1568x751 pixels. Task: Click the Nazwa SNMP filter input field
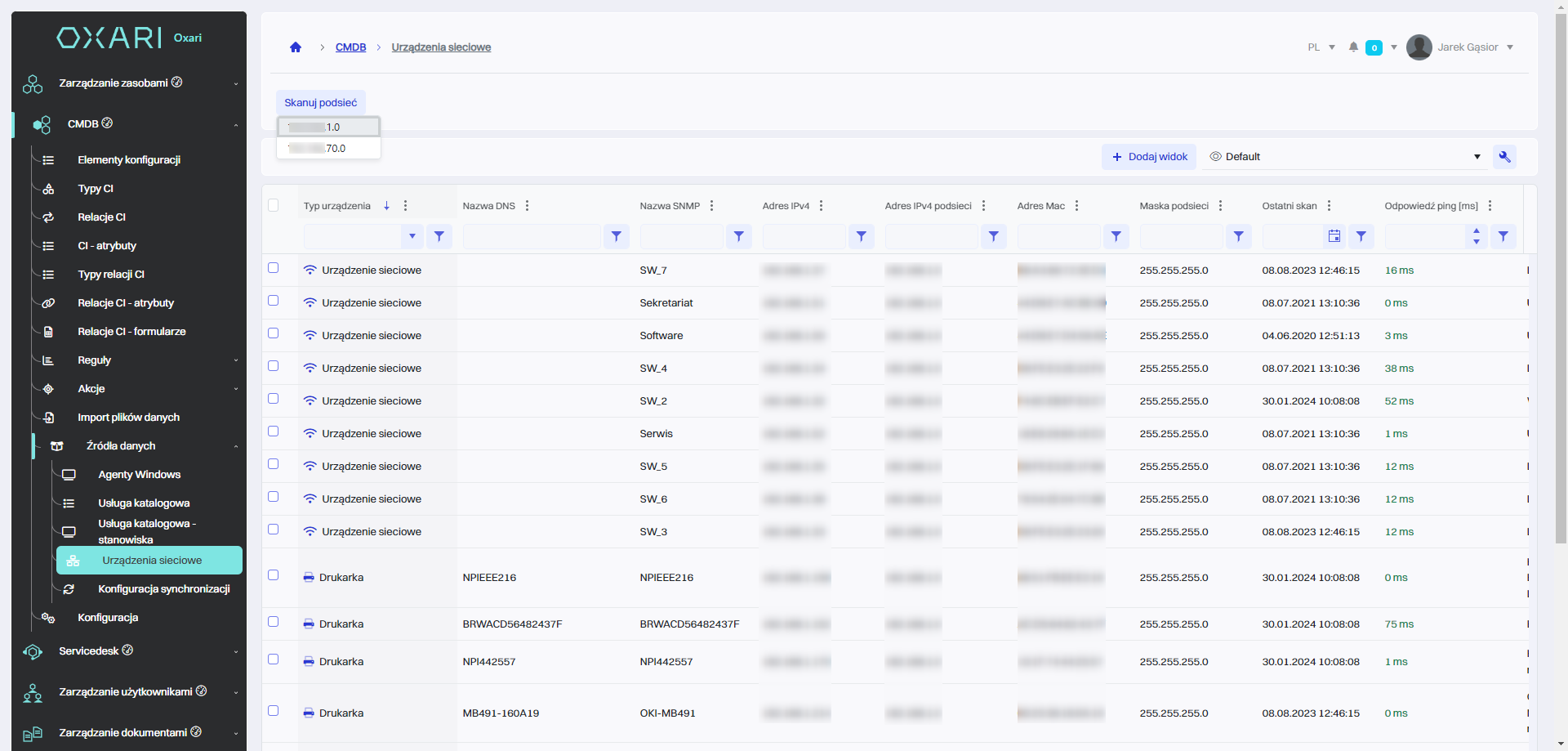click(681, 236)
